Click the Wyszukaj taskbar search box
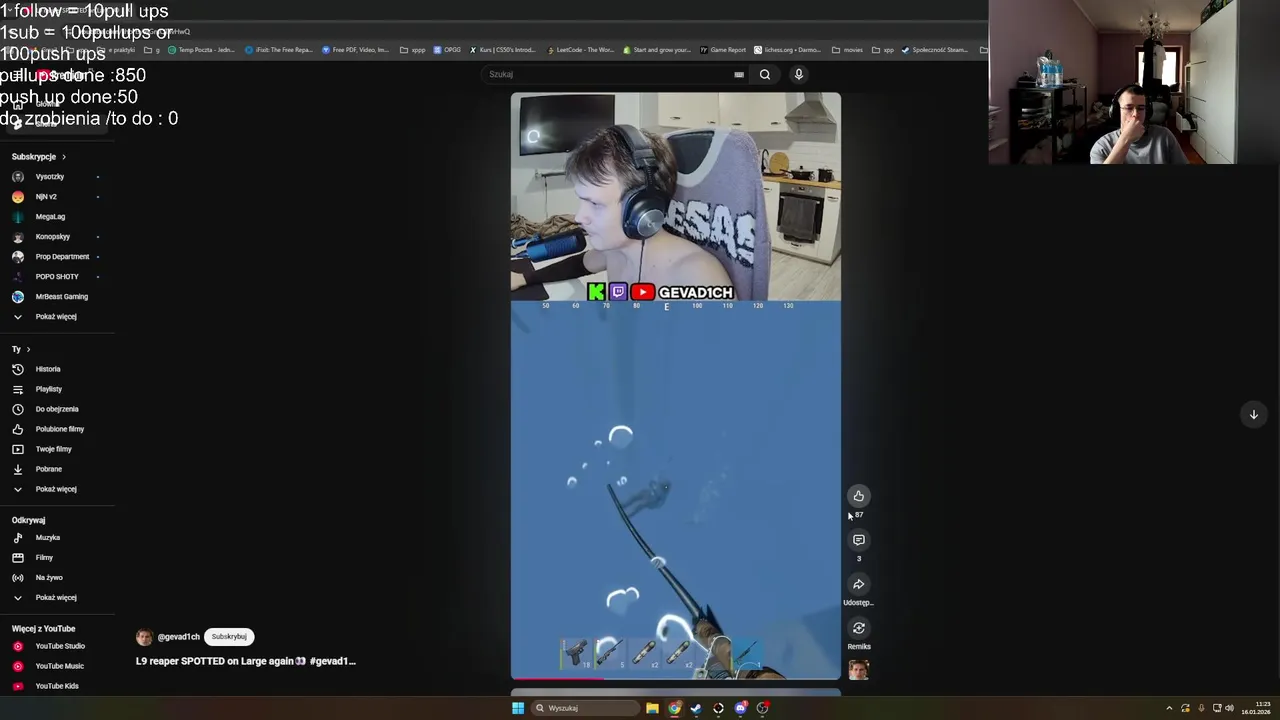This screenshot has width=1280, height=720. (585, 708)
